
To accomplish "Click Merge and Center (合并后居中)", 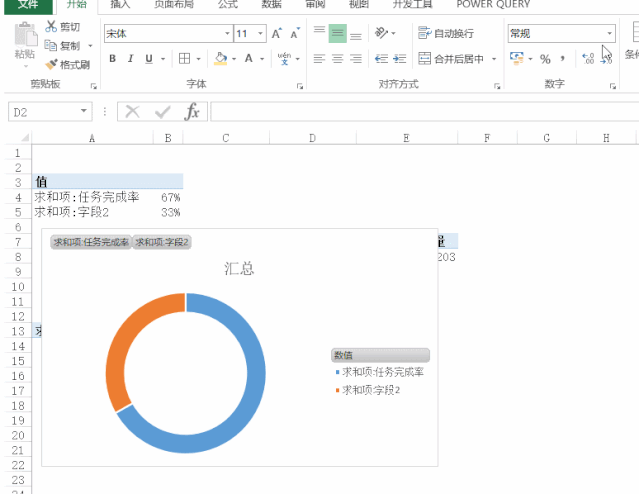I will click(451, 59).
